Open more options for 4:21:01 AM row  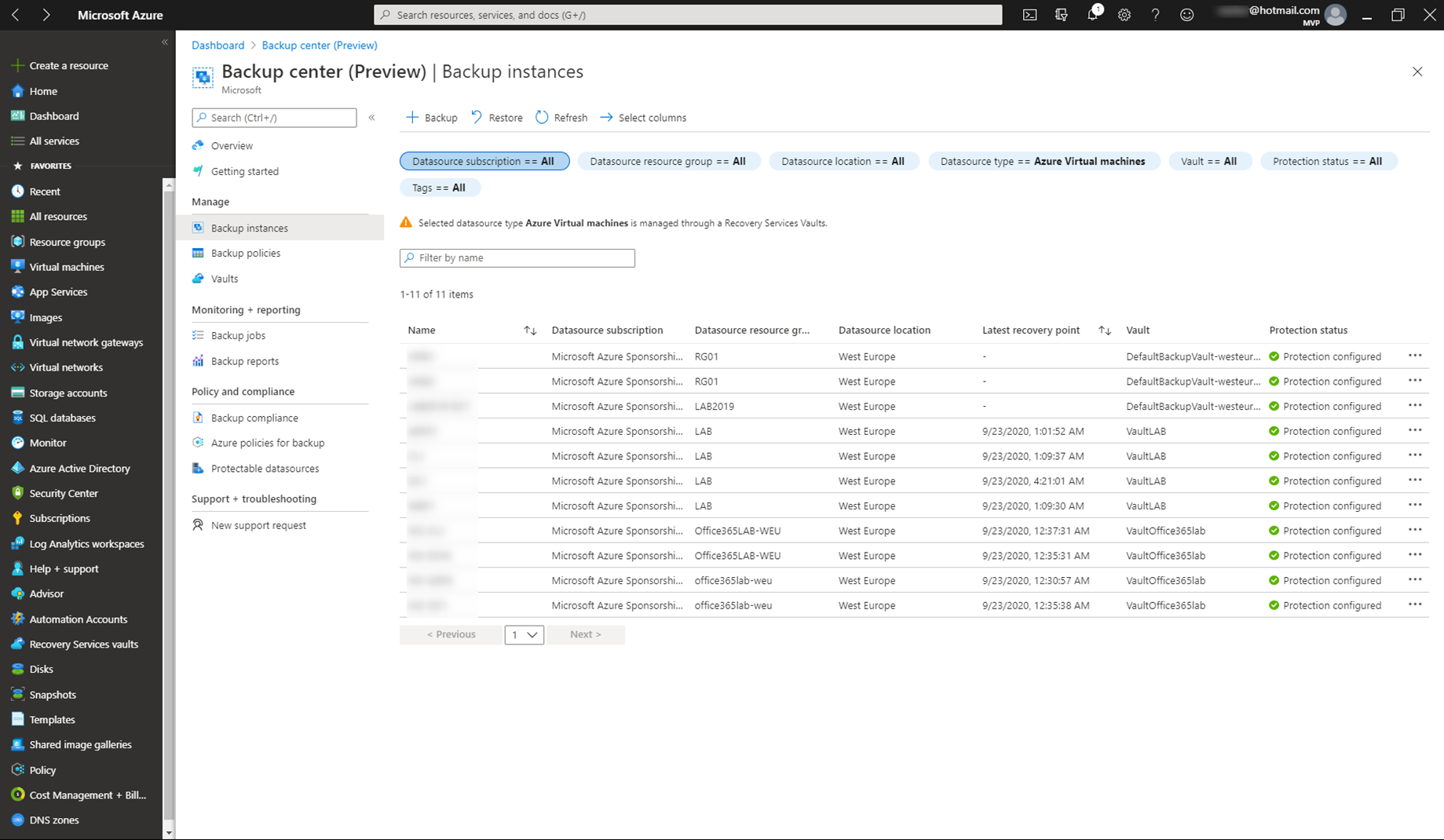(1415, 480)
